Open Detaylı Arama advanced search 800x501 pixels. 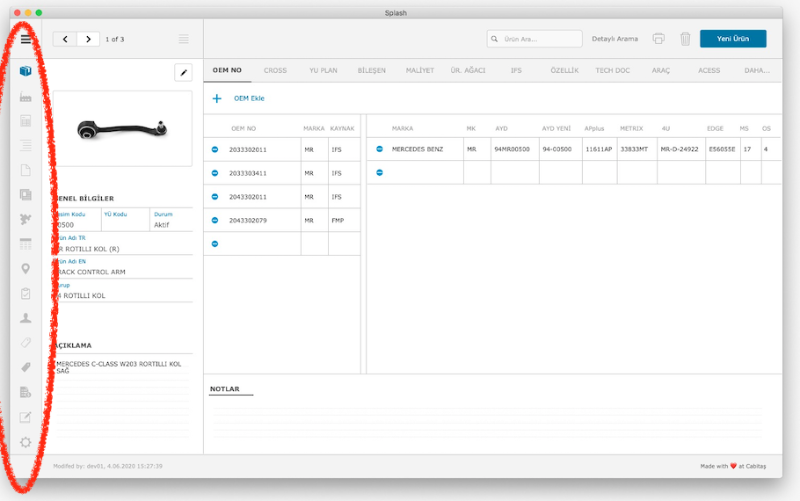coord(615,39)
